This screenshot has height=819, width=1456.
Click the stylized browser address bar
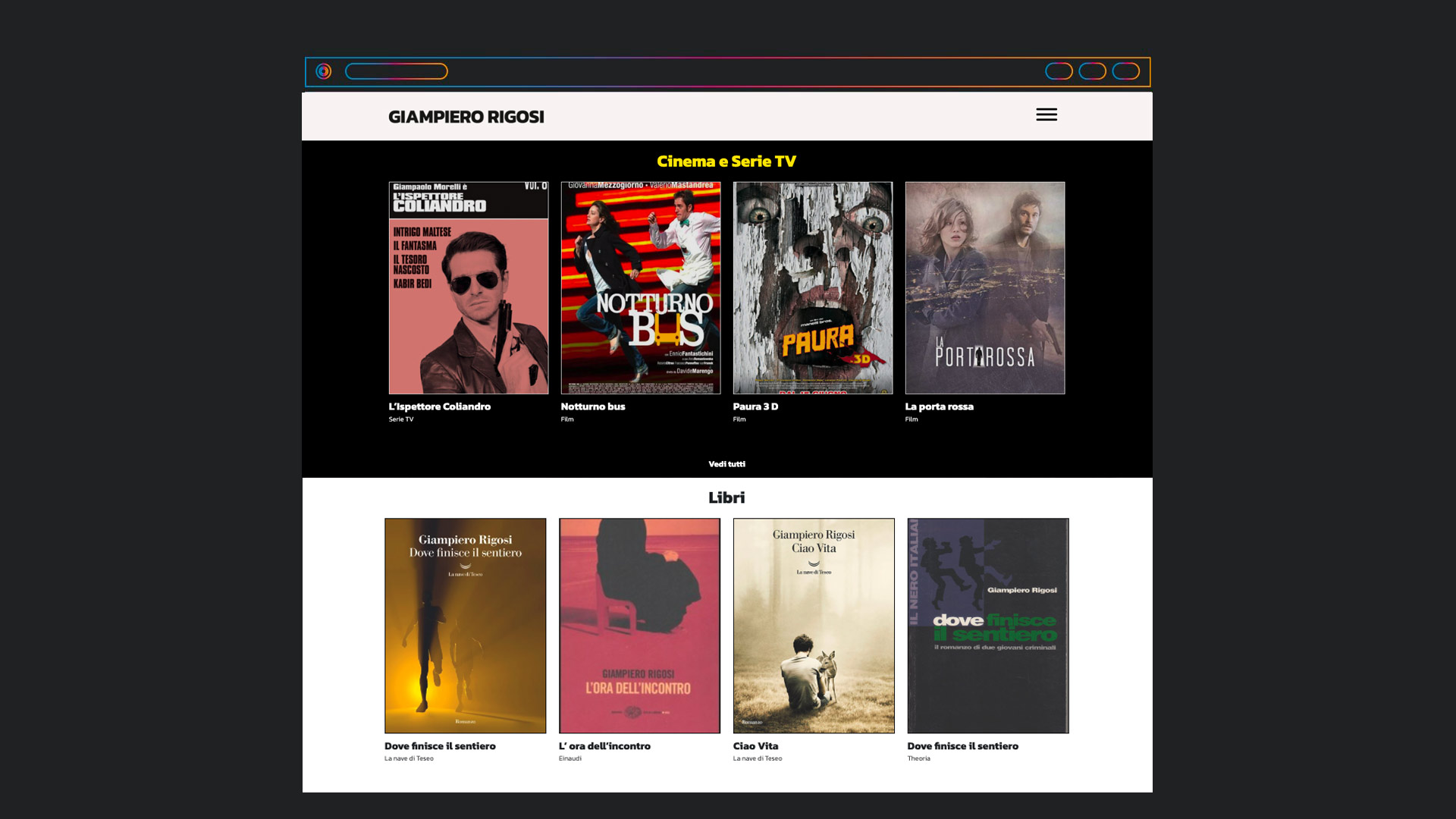point(396,71)
